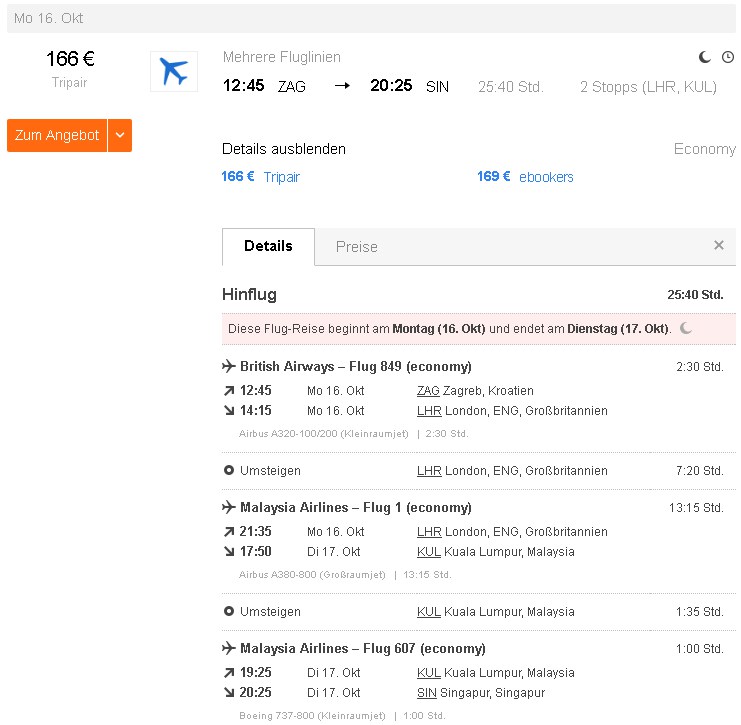The image size is (741, 725).
Task: Click the arrival arrow icon at 17:50
Action: point(229,551)
